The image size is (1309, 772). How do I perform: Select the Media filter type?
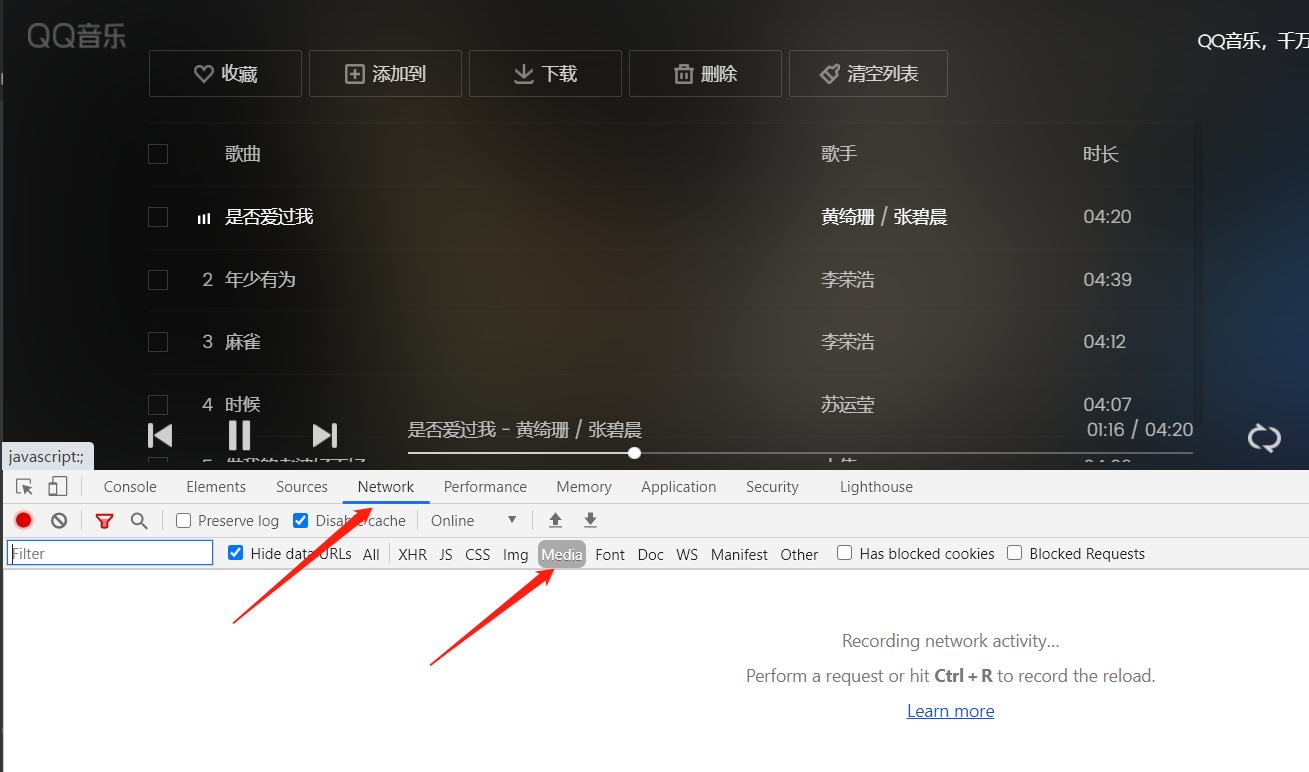point(562,554)
